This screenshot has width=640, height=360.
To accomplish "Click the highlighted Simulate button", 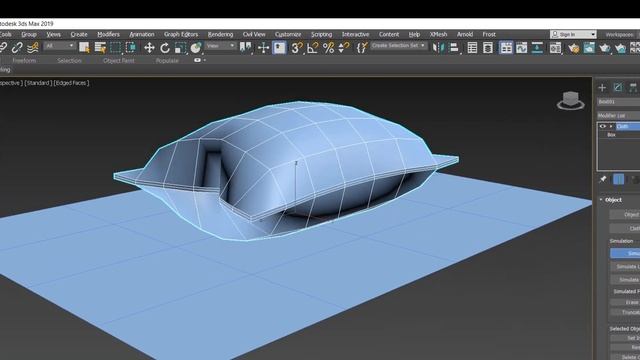I will pyautogui.click(x=625, y=253).
